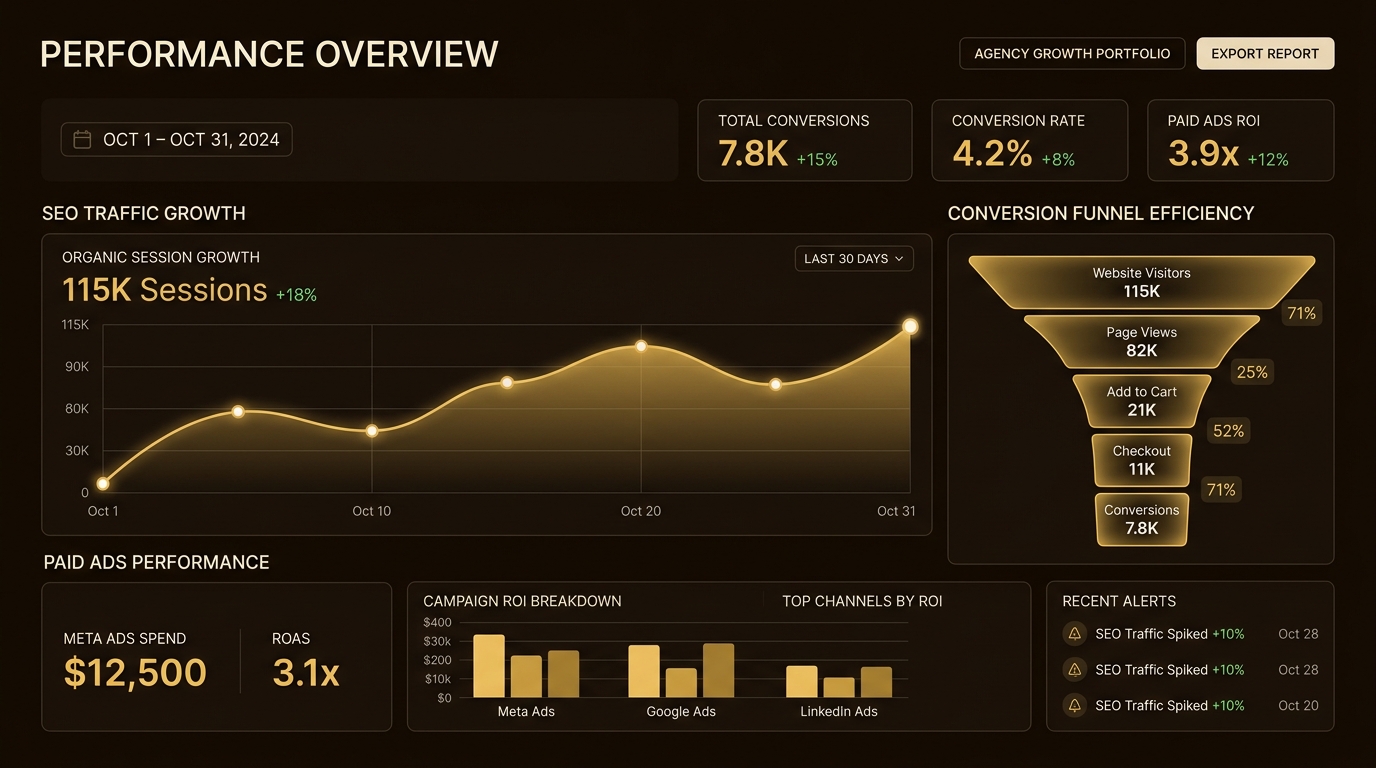Open the Agency Growth Portfolio selector
Viewport: 1376px width, 768px height.
click(1072, 54)
